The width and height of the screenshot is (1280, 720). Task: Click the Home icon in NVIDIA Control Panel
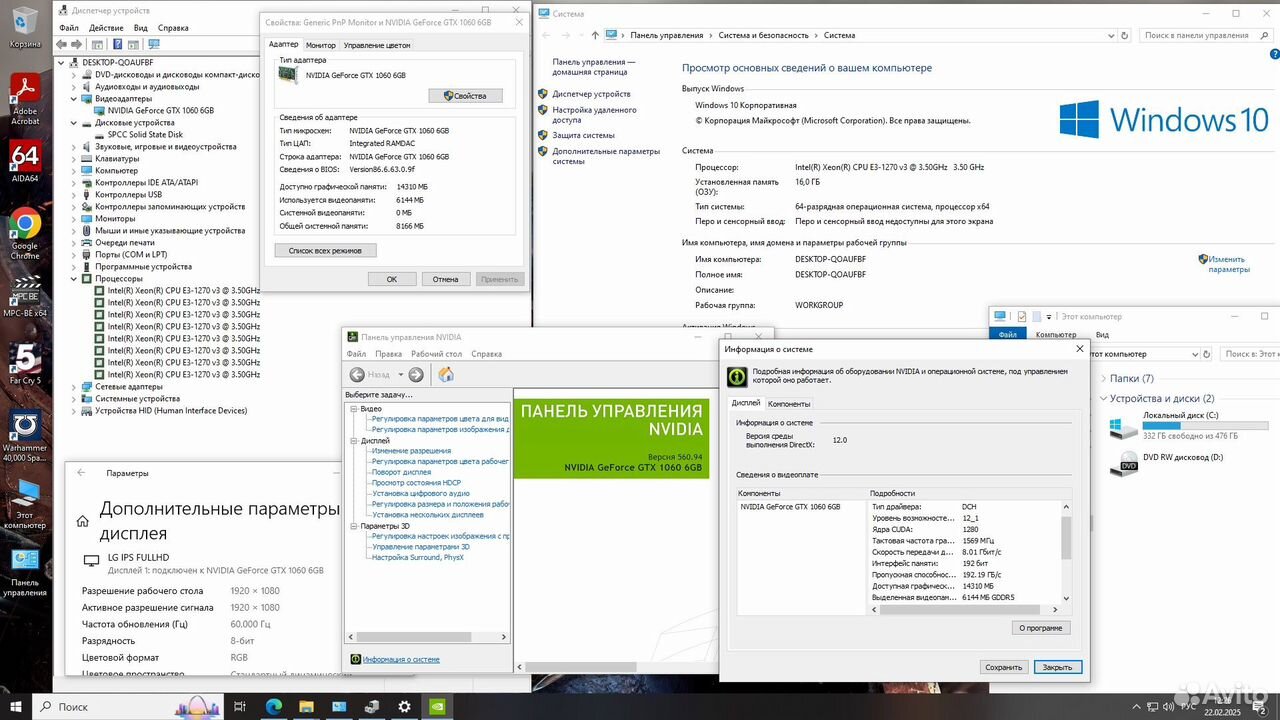click(x=446, y=374)
